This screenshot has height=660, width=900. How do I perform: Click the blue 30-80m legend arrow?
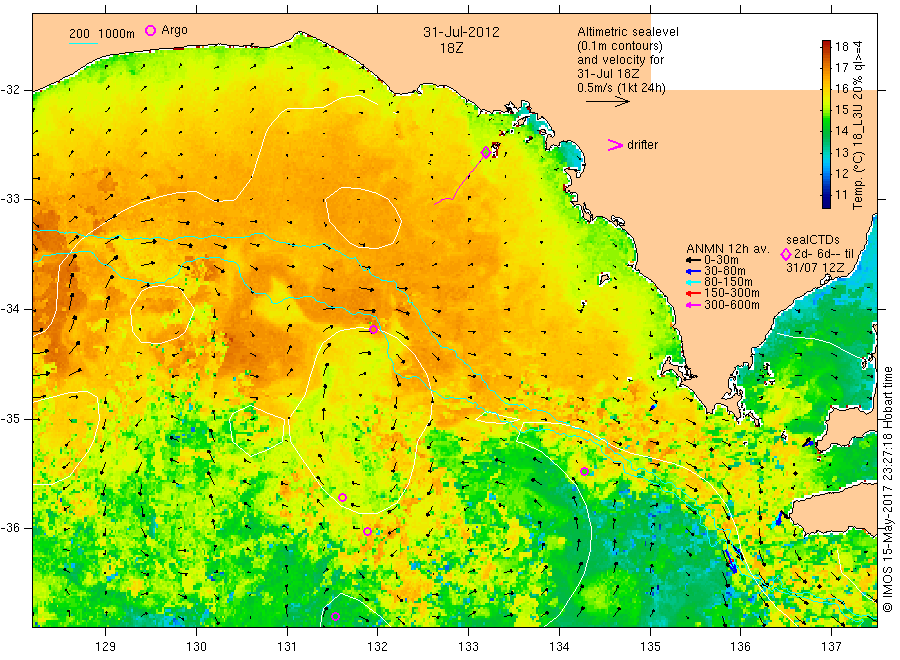693,271
